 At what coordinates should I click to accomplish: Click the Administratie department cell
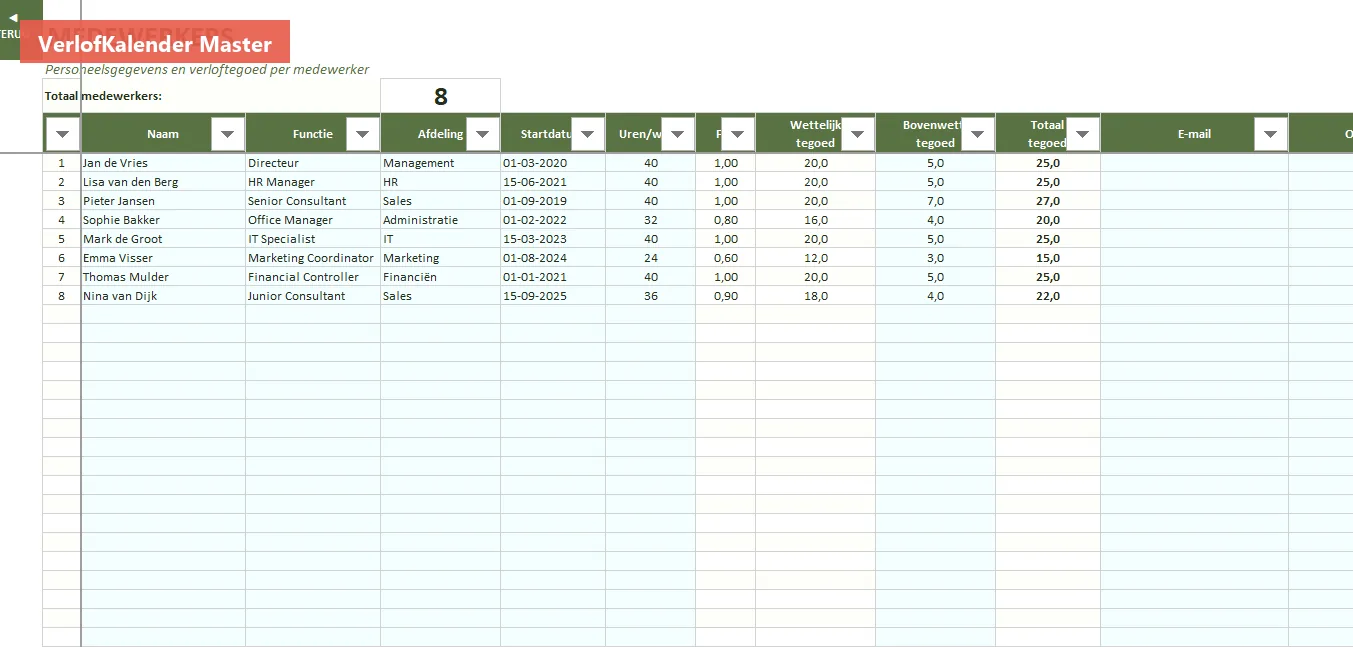click(441, 220)
